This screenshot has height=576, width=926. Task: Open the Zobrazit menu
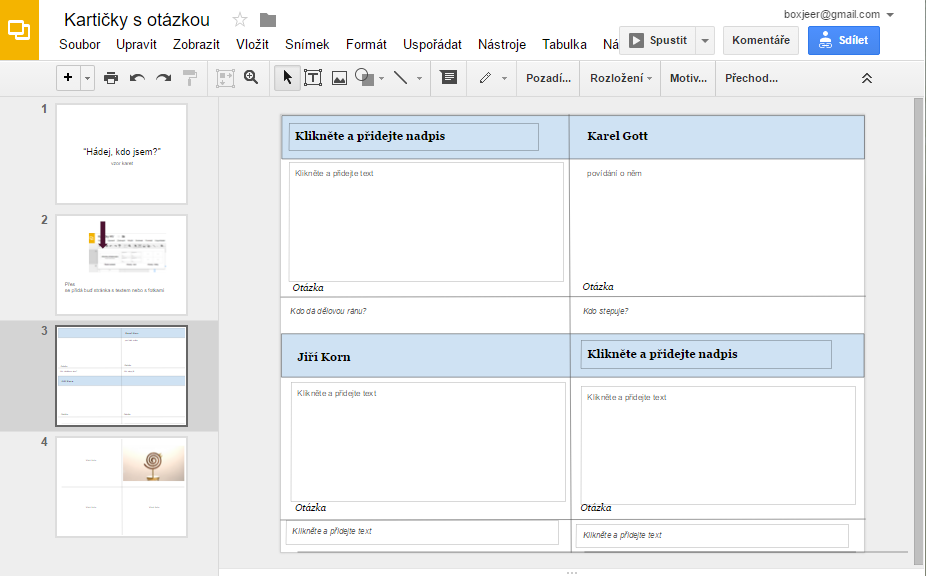coord(196,44)
